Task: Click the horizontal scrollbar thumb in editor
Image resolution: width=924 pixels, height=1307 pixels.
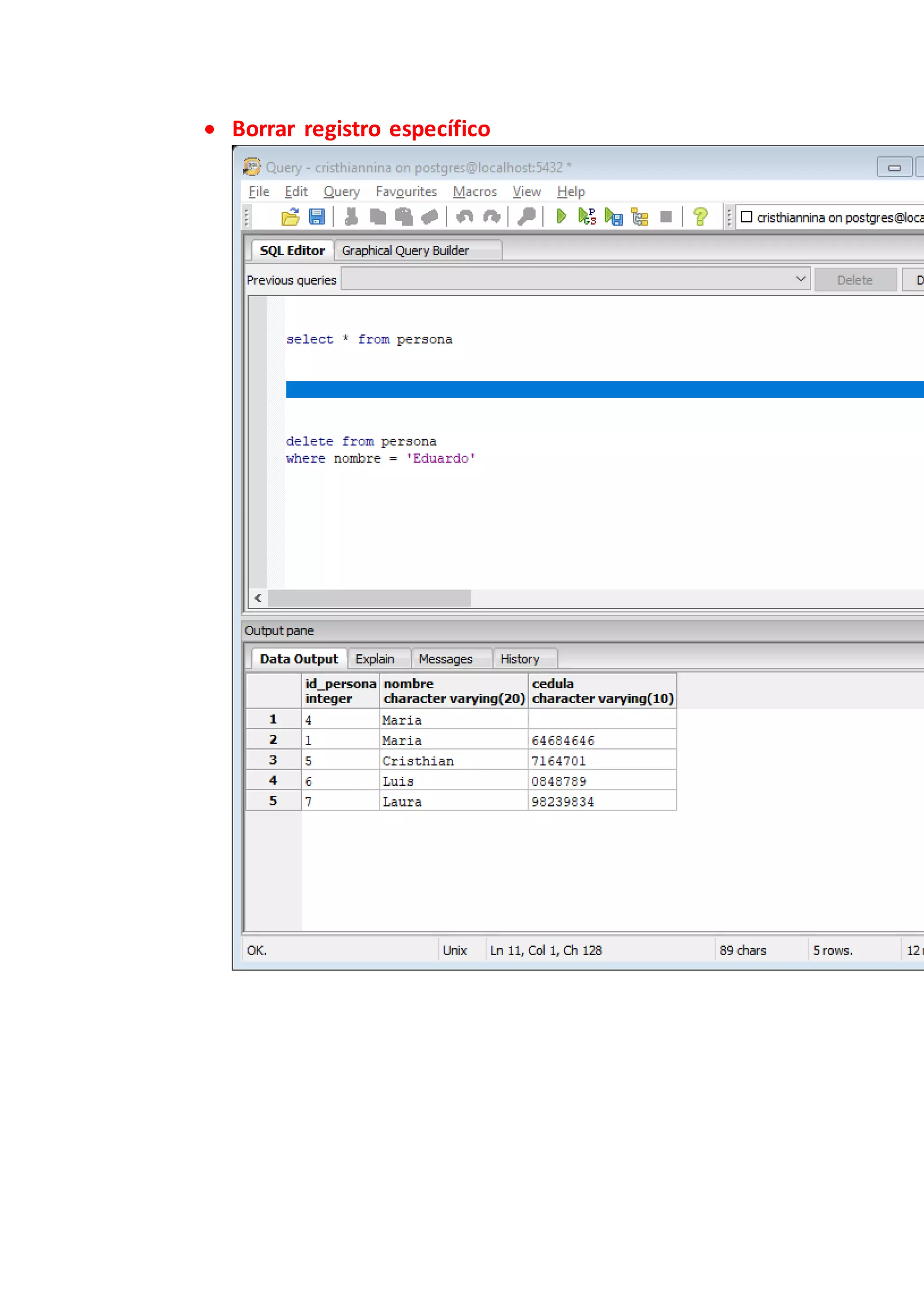Action: click(369, 598)
